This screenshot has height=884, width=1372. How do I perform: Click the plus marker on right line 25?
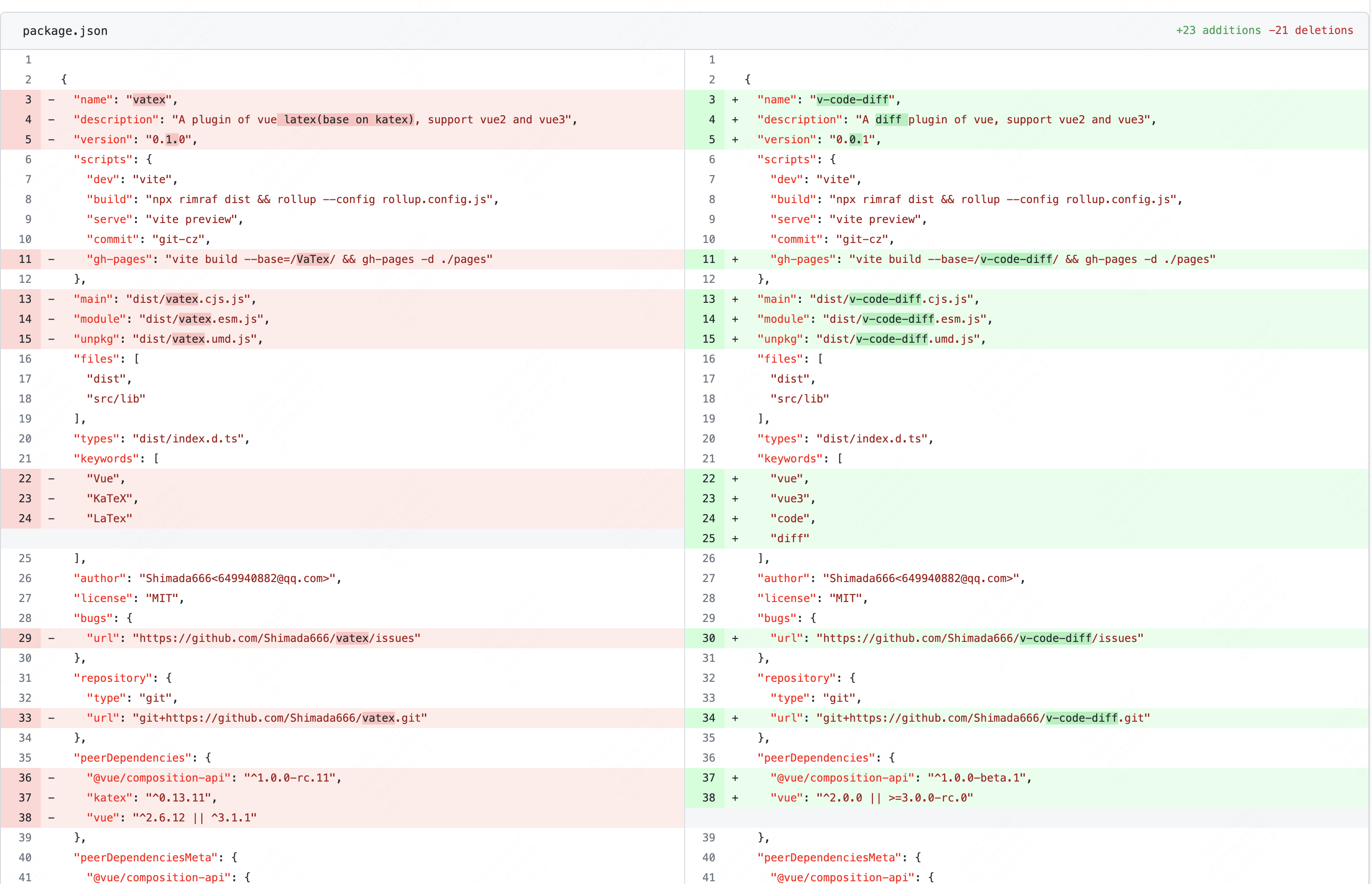tap(735, 539)
